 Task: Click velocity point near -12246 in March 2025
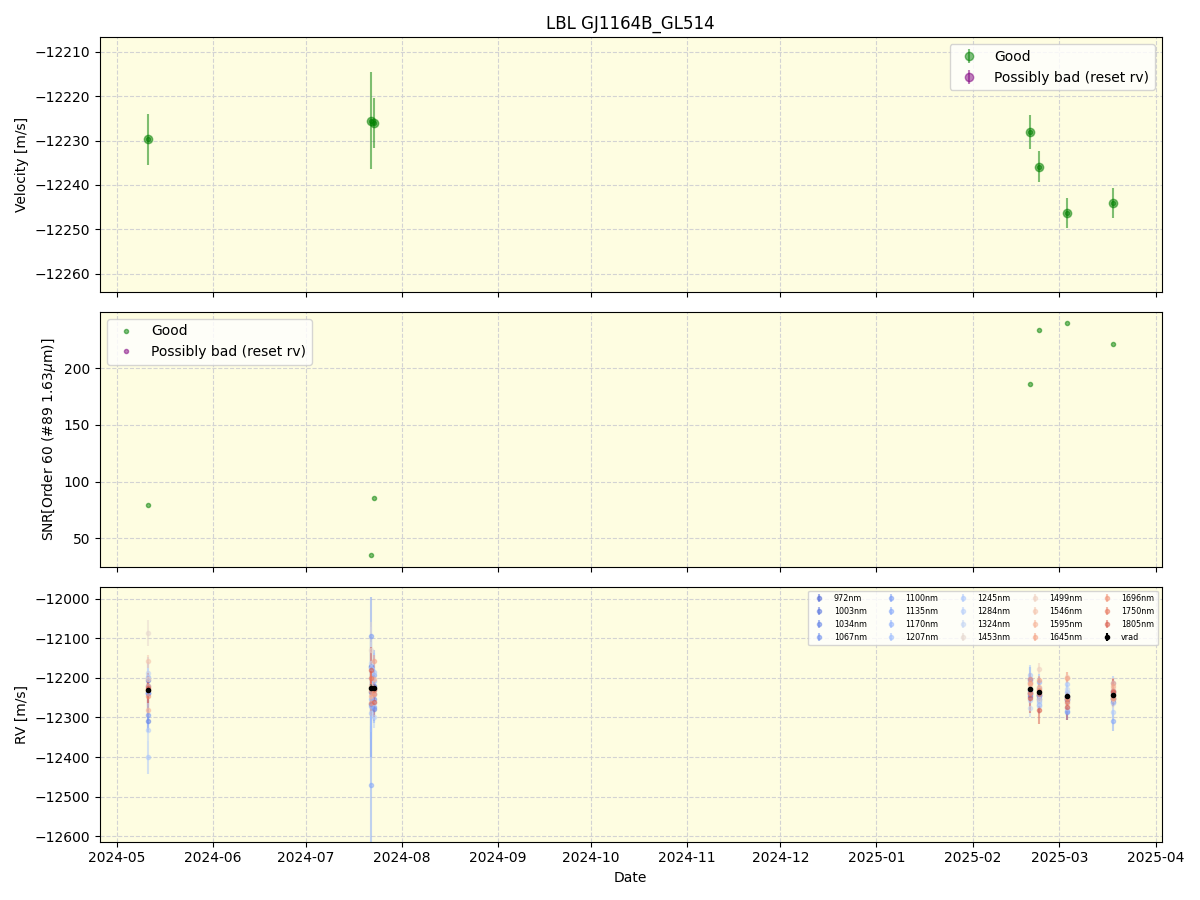[x=1067, y=213]
